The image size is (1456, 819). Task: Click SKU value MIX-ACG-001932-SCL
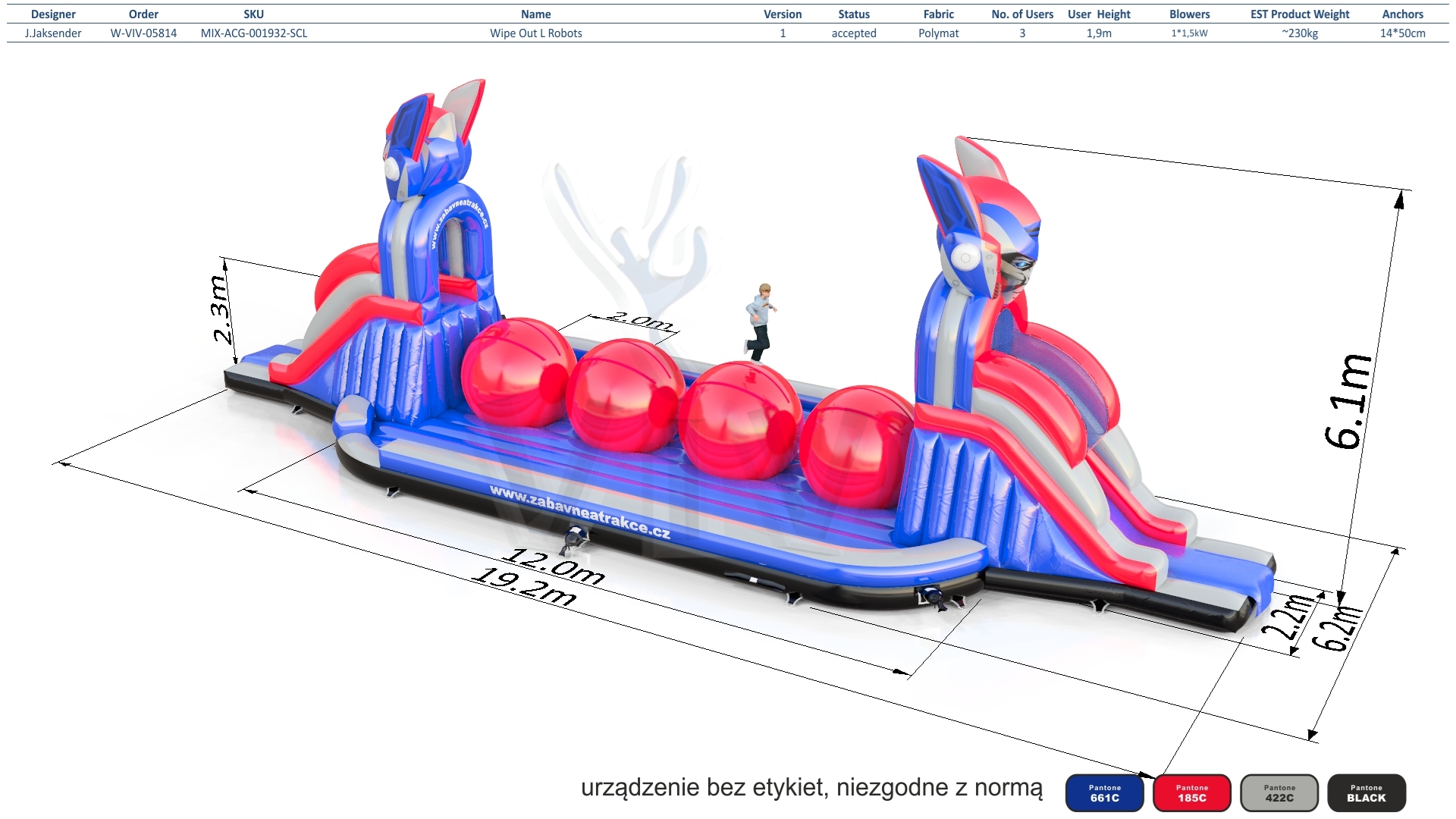pos(254,33)
